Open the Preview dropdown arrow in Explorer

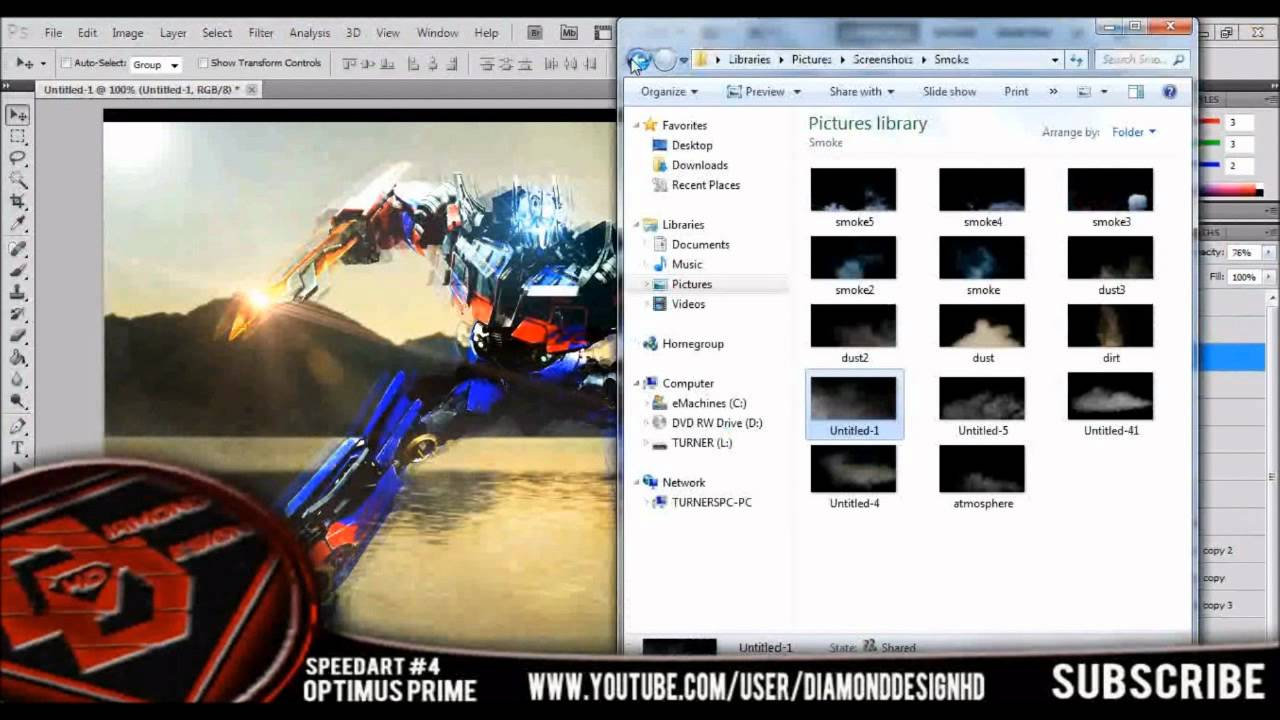(x=797, y=91)
